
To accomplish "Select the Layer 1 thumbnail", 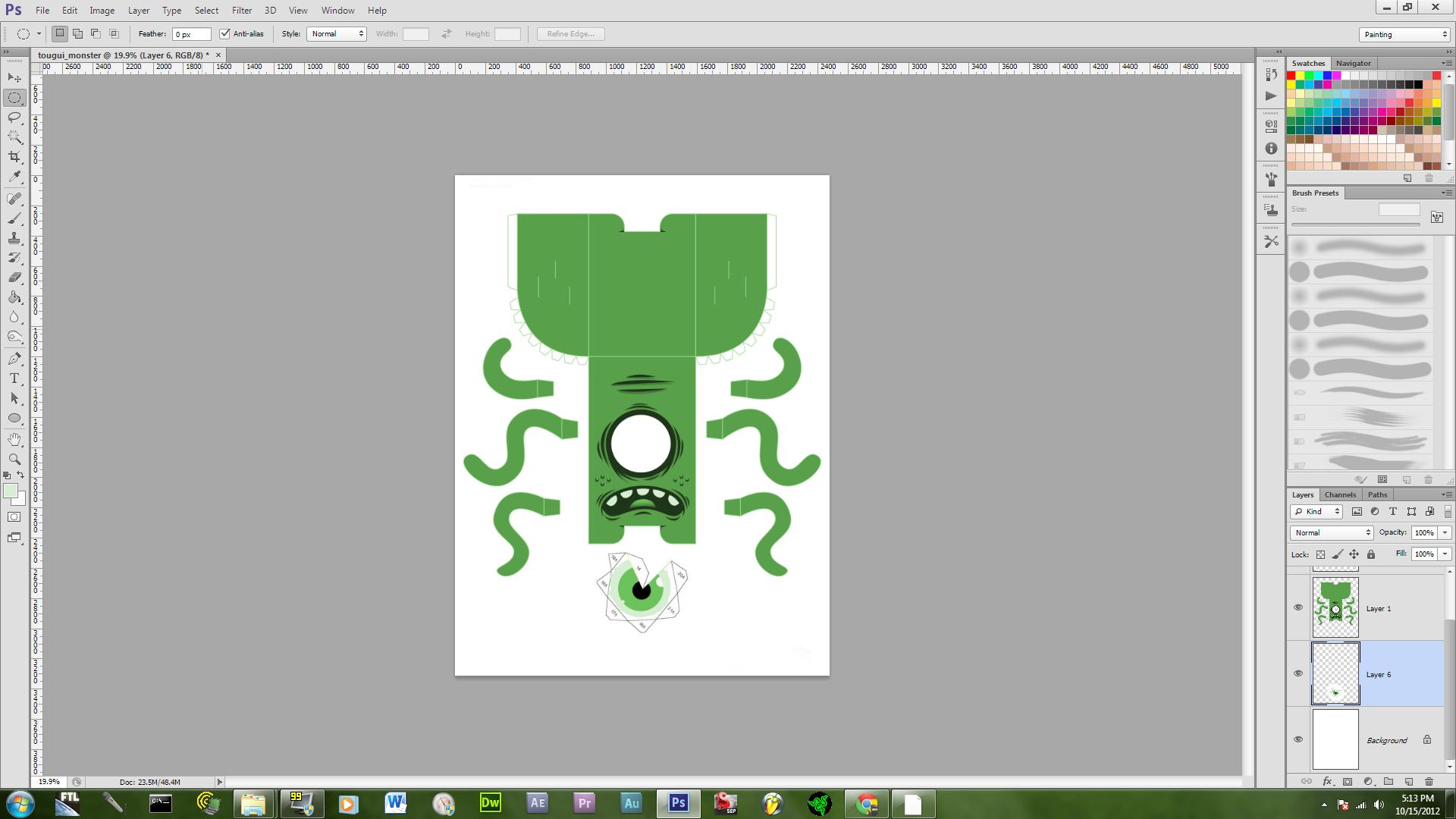I will tap(1335, 608).
